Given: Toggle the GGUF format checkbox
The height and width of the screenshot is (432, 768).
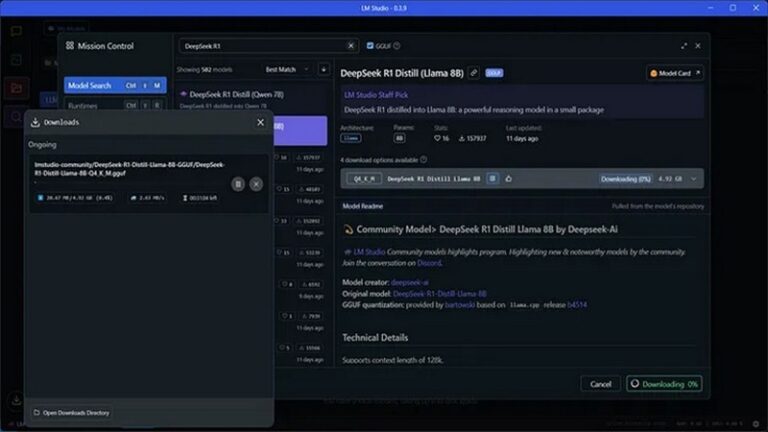Looking at the screenshot, I should click(x=371, y=45).
